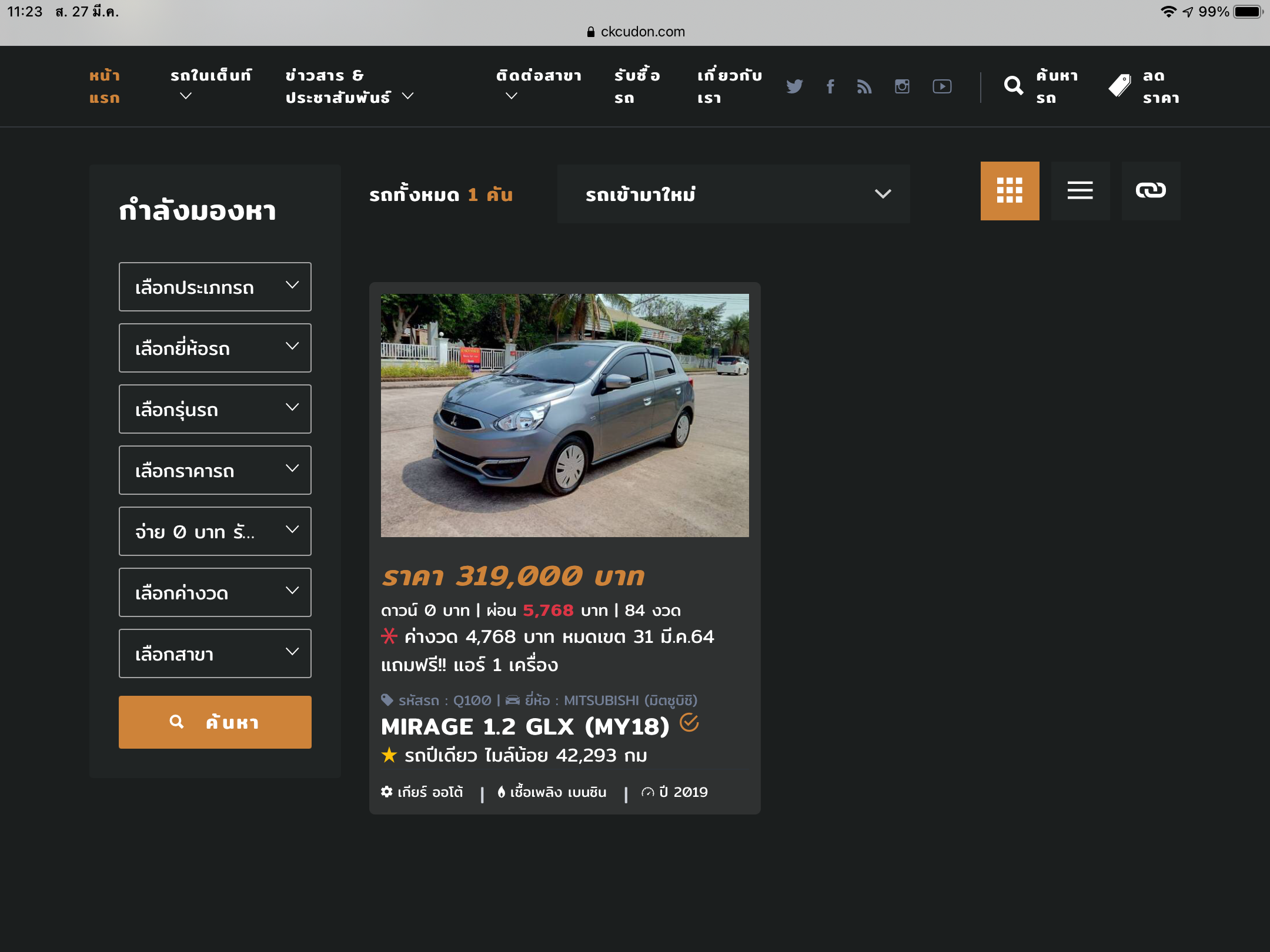This screenshot has height=952, width=1270.
Task: Open the Twitter social icon
Action: point(794,86)
